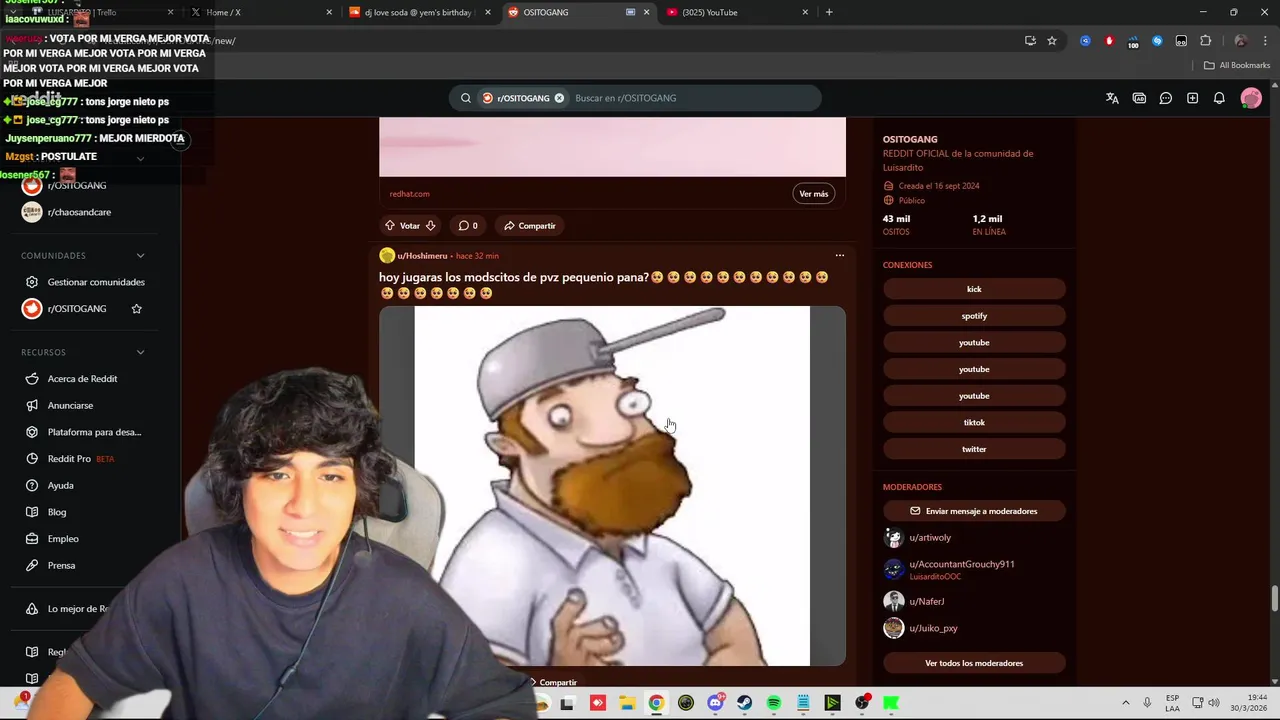1280x720 pixels.
Task: Open Discord from the taskbar
Action: 715,703
